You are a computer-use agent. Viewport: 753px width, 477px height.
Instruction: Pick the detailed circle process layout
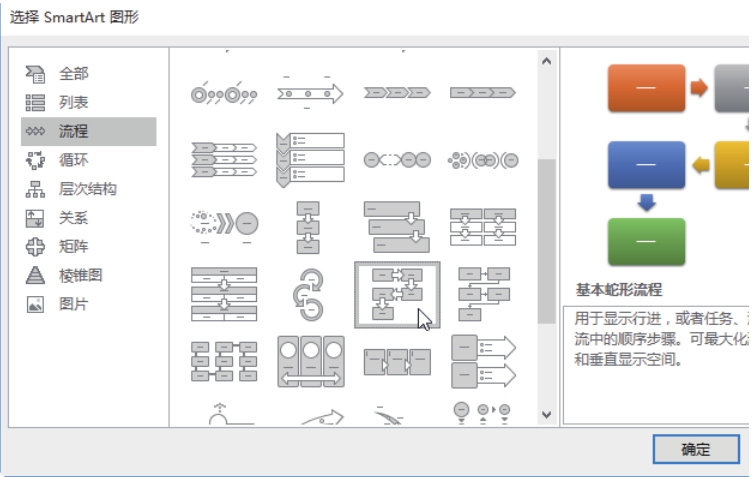coord(483,160)
